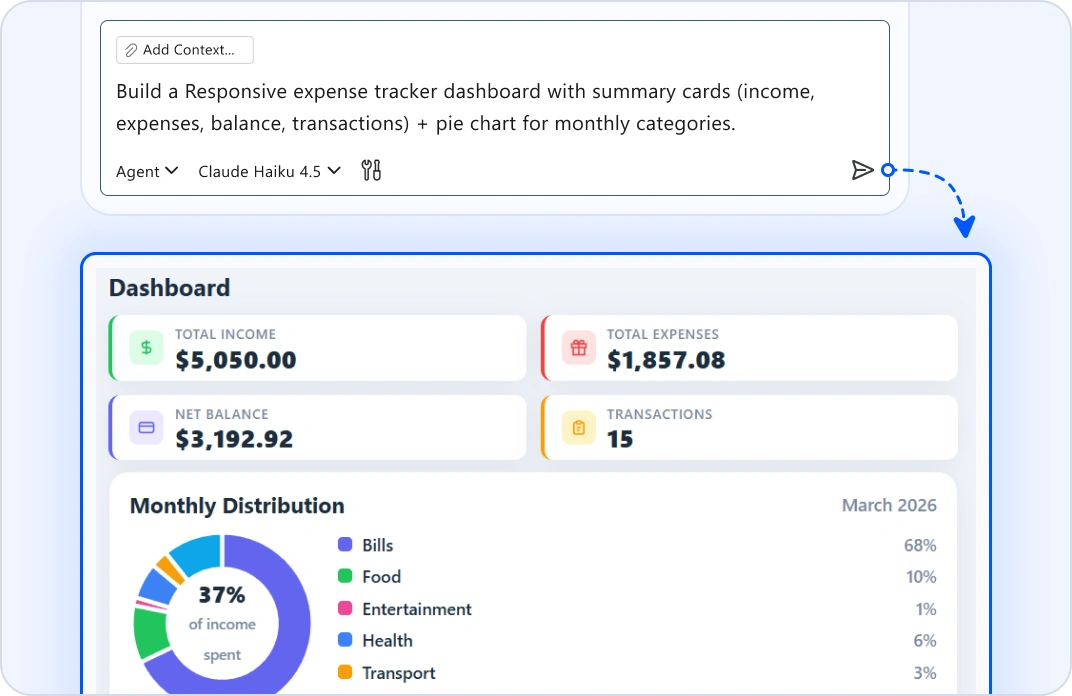Click the pink Entertainment legend swatch
1072x696 pixels.
pyautogui.click(x=345, y=608)
